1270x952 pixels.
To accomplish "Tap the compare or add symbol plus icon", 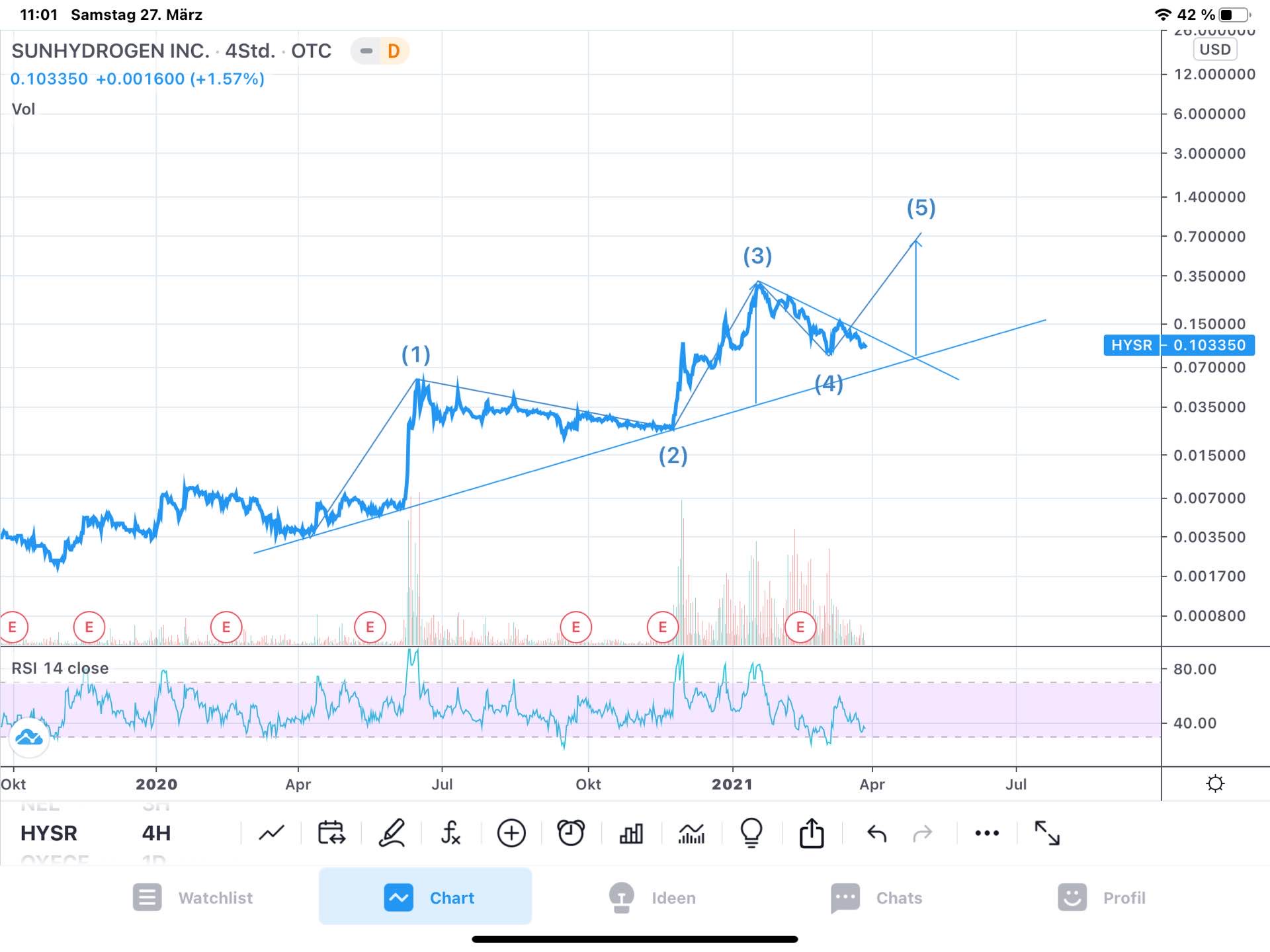I will tap(511, 833).
